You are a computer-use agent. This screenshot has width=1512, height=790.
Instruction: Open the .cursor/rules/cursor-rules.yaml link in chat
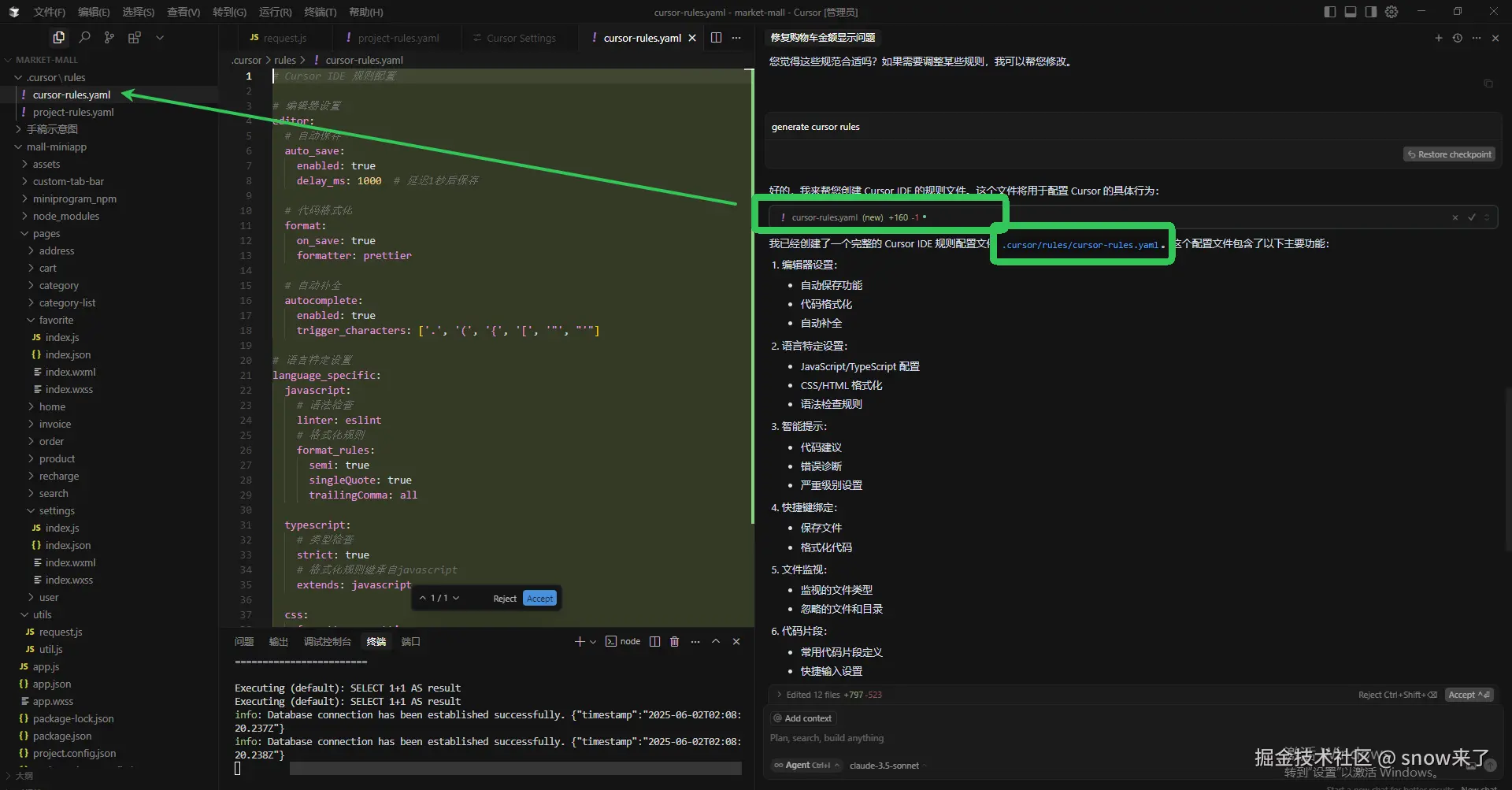(1080, 245)
